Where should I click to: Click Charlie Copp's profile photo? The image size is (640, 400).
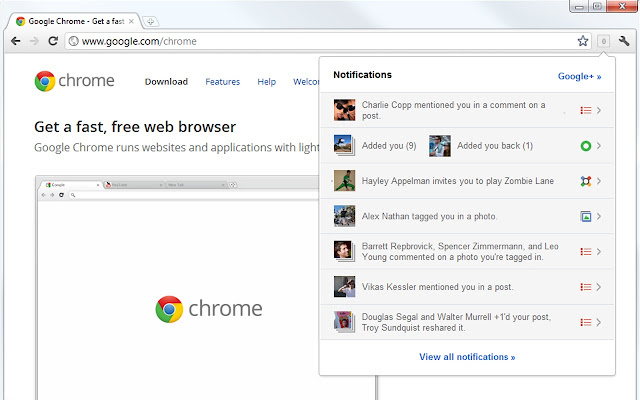pyautogui.click(x=344, y=110)
